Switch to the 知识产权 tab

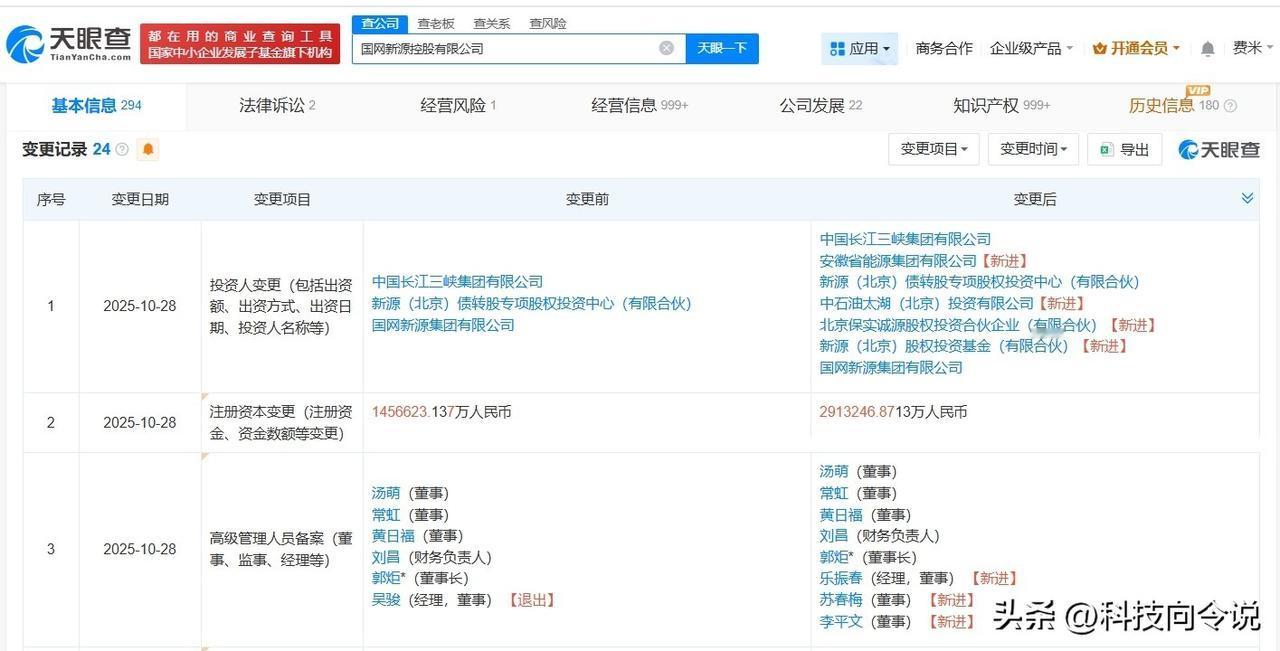[986, 104]
